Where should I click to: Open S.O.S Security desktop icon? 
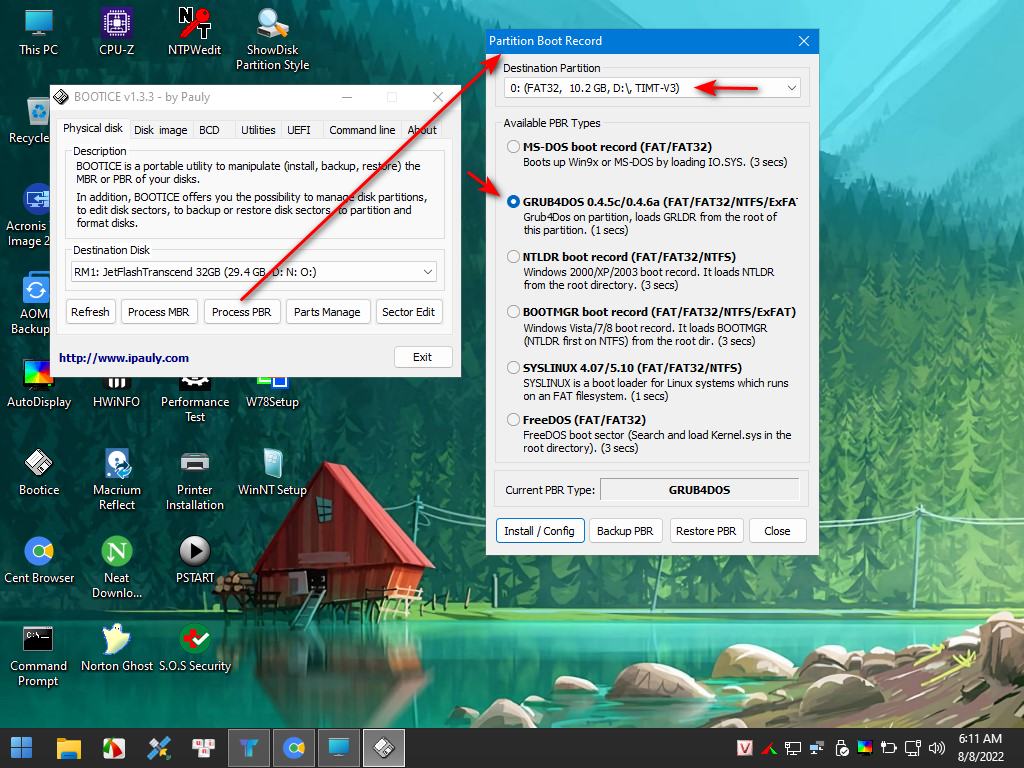[195, 648]
